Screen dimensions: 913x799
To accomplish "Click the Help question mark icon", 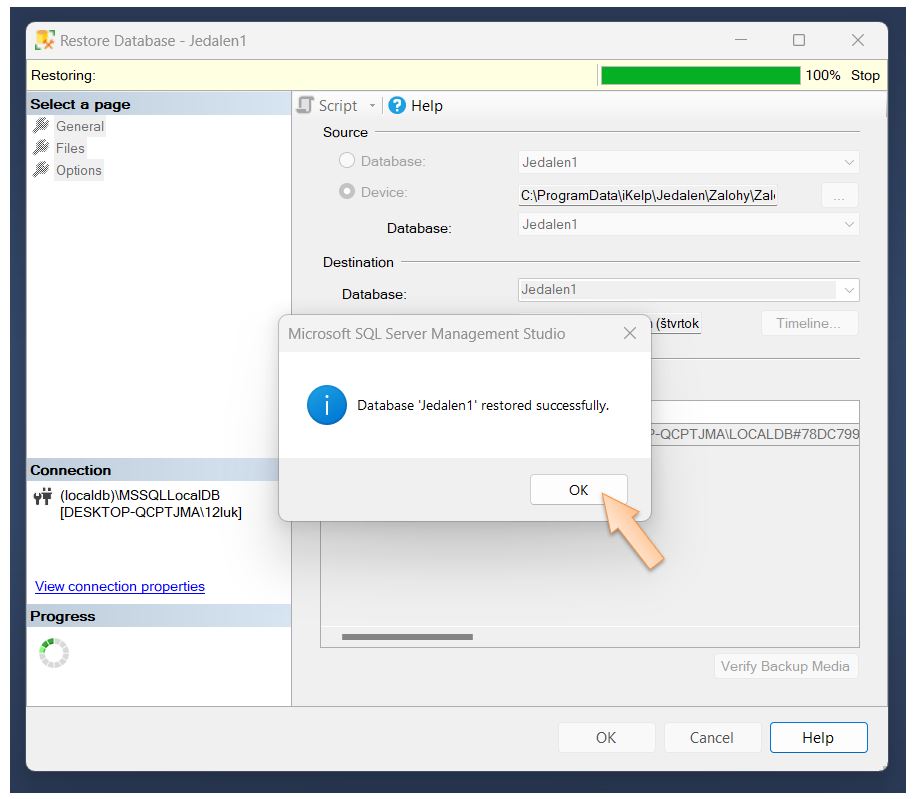I will (397, 106).
